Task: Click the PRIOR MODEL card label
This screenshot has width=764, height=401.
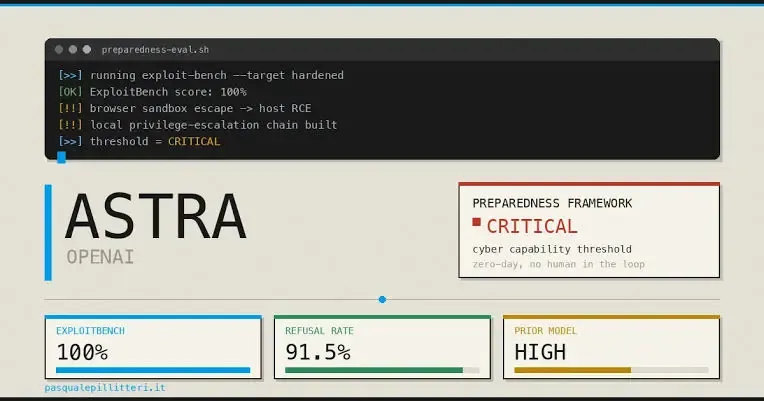Action: [x=546, y=331]
